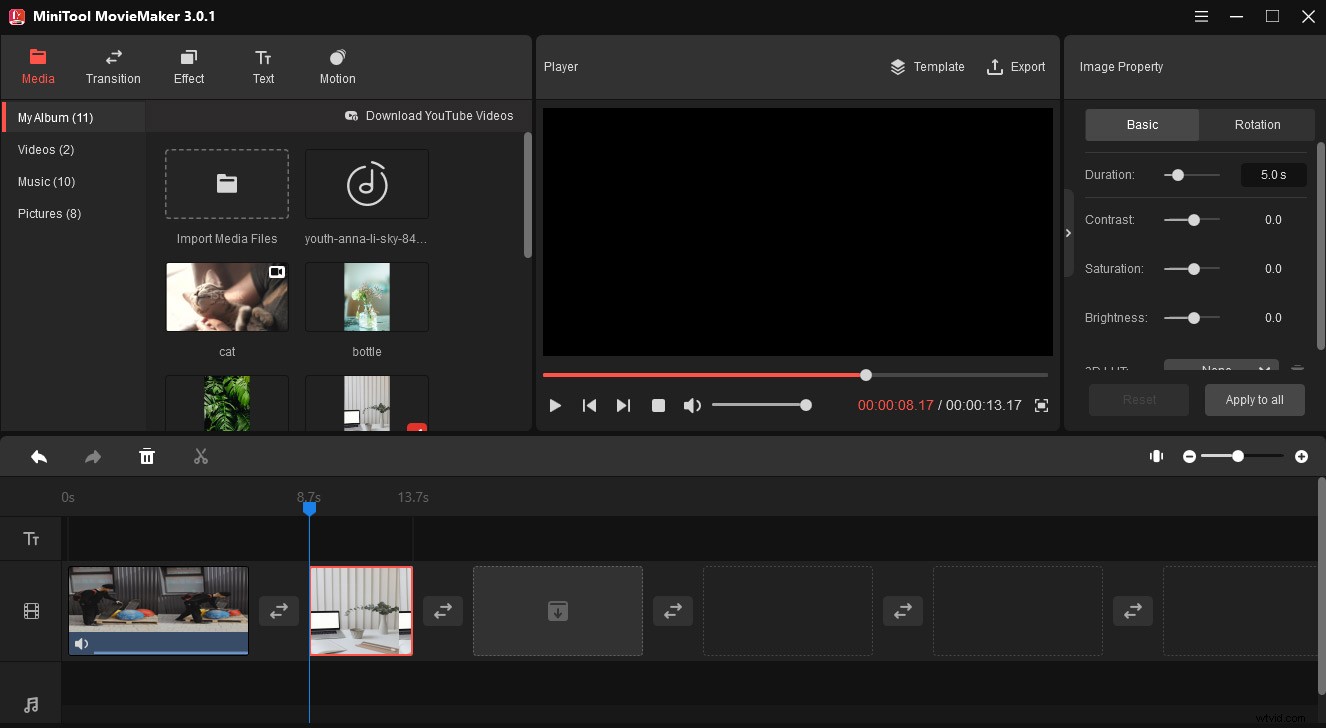Click the Export button

(1016, 67)
